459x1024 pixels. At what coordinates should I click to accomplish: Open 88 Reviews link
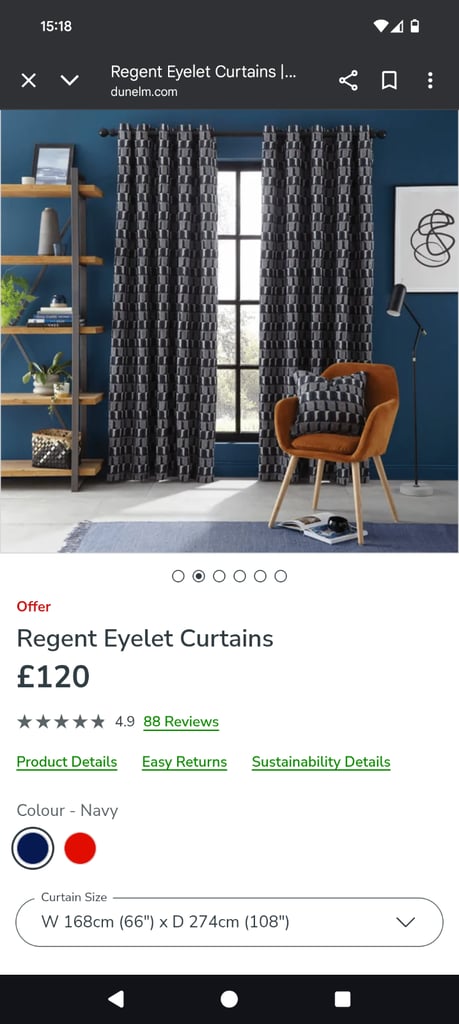(x=181, y=722)
